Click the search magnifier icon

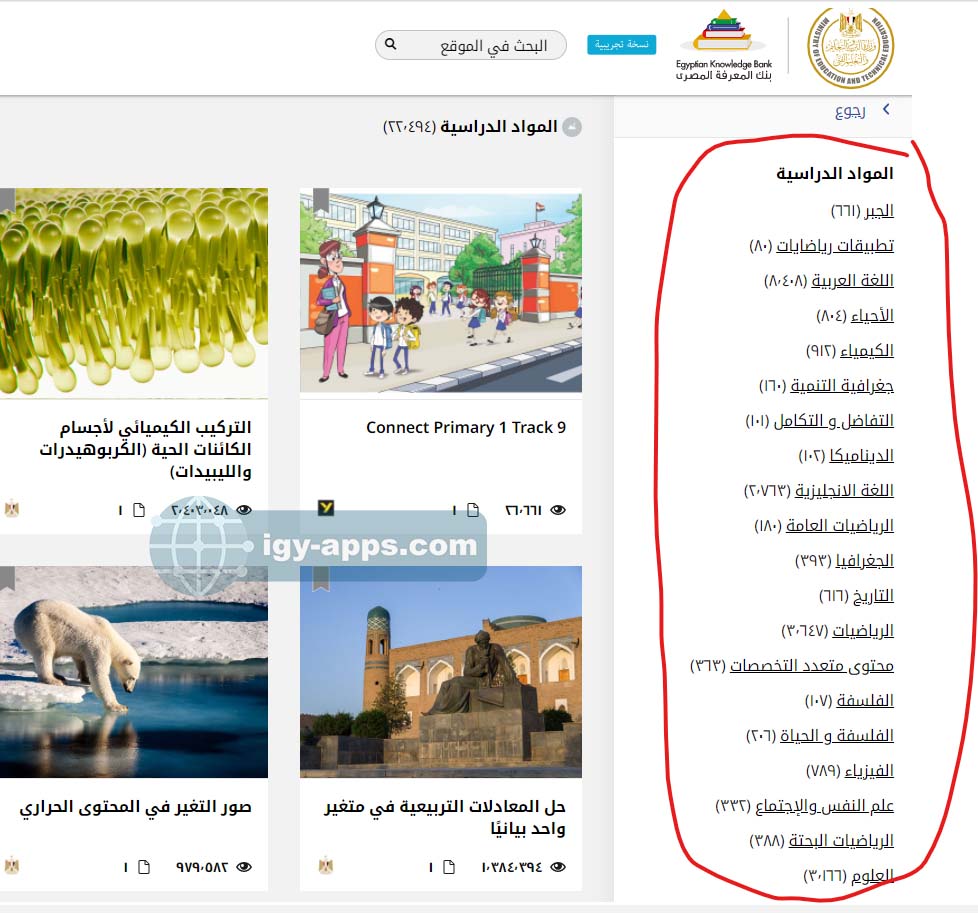[x=391, y=45]
